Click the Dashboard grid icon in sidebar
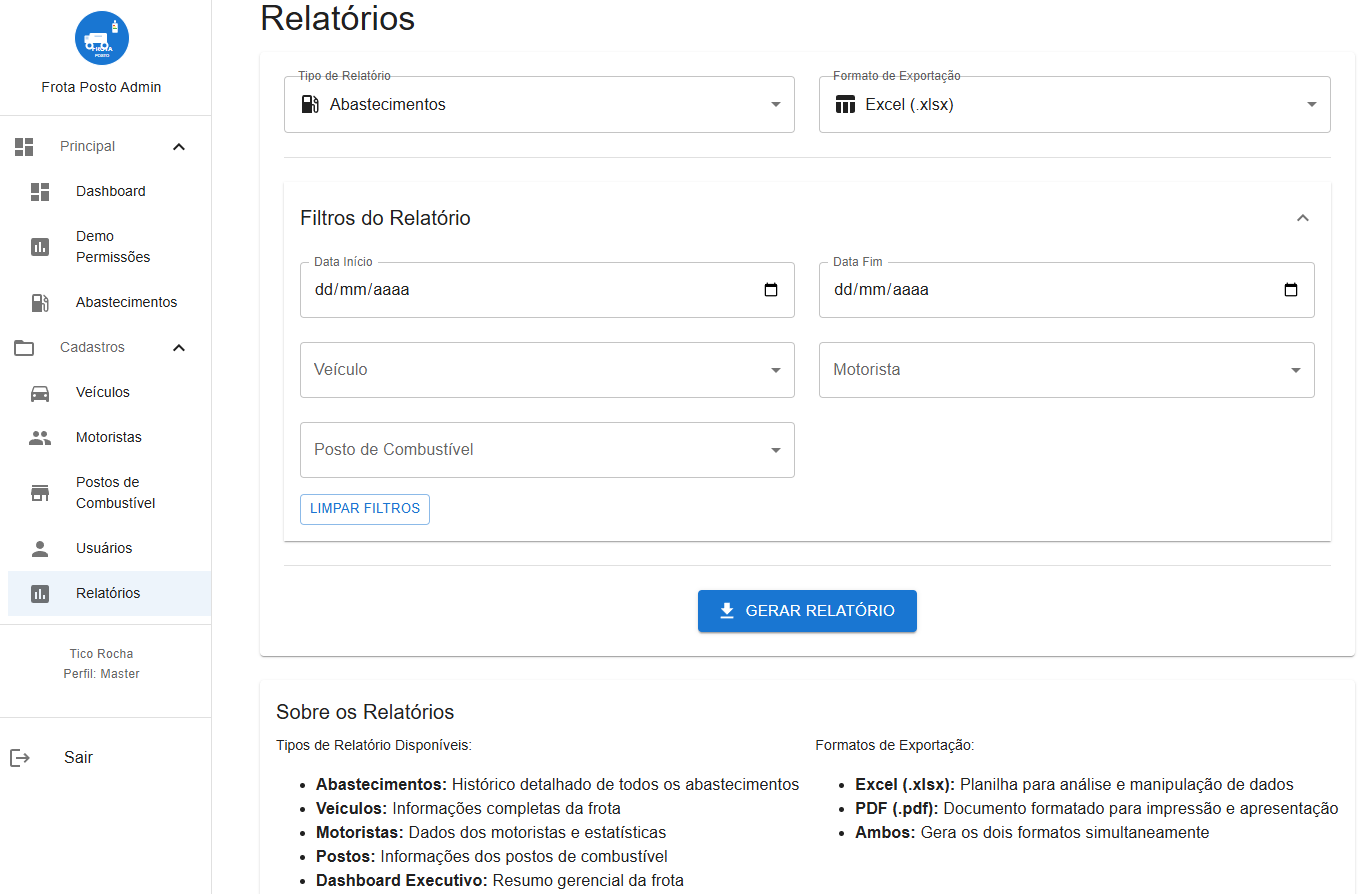1372x894 pixels. (x=40, y=192)
